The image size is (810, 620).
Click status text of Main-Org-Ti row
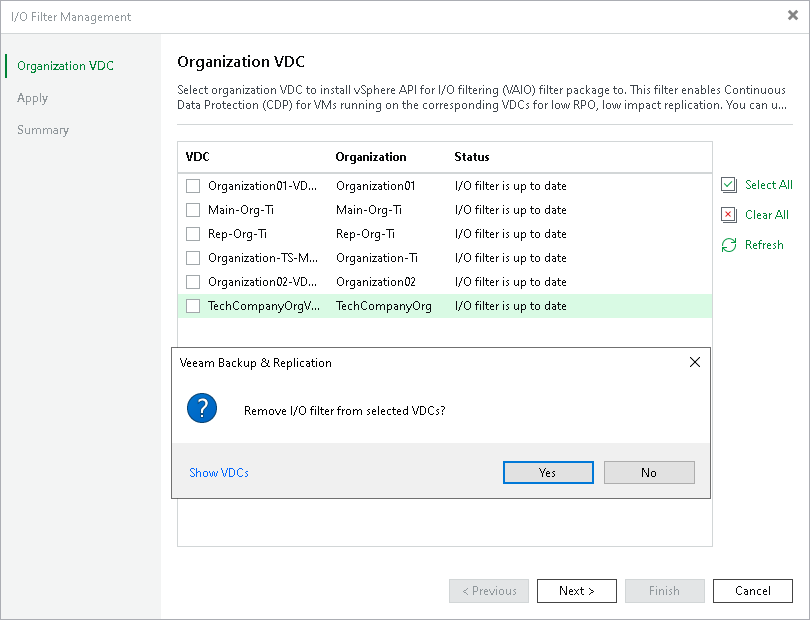coord(511,210)
